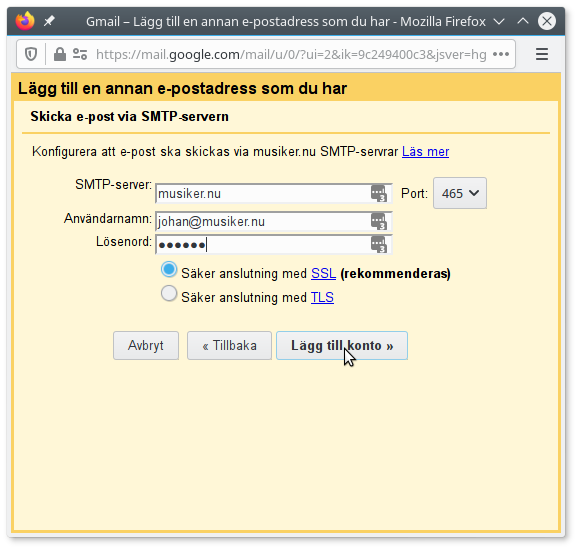Minimize window with title bar down chevron
The width and height of the screenshot is (578, 550).
point(499,21)
